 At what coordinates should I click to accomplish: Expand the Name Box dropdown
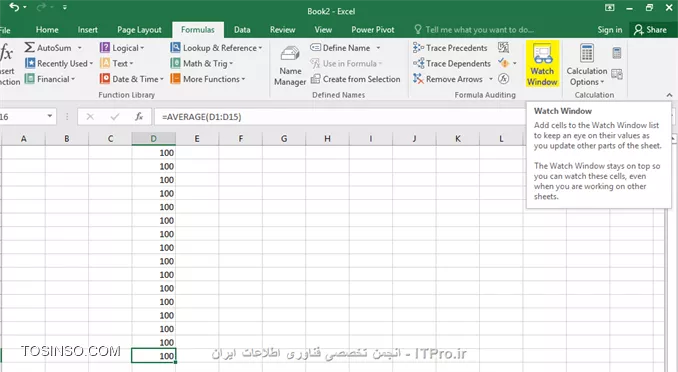50,116
